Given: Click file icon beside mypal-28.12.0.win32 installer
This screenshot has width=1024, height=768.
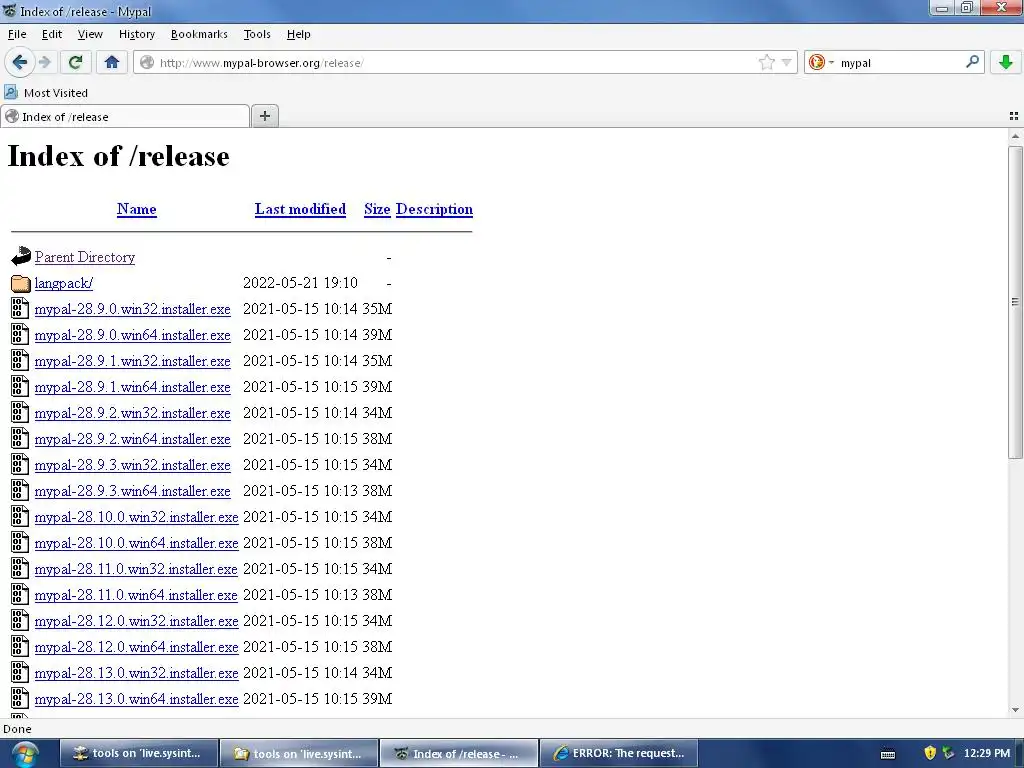Looking at the screenshot, I should tap(20, 620).
